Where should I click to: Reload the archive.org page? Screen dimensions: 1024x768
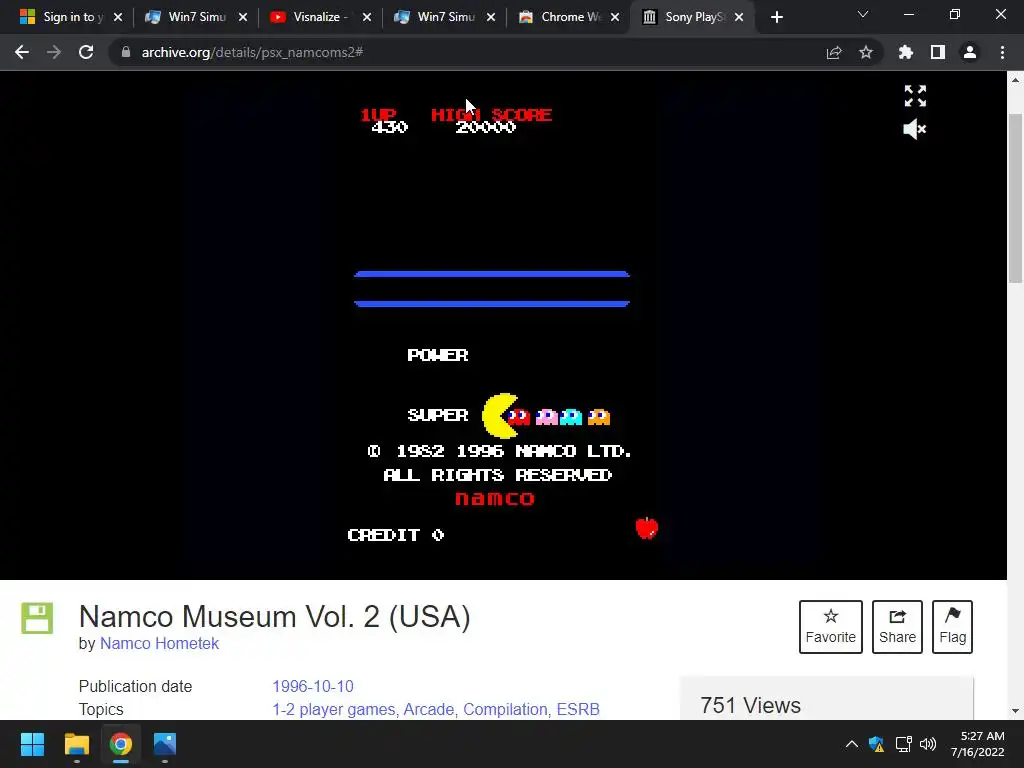point(86,52)
